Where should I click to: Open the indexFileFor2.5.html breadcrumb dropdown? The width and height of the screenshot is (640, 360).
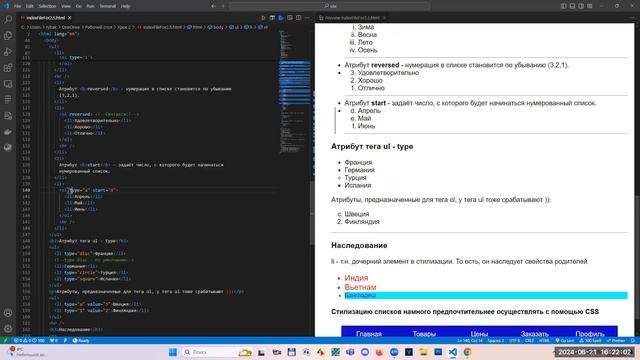pos(159,27)
